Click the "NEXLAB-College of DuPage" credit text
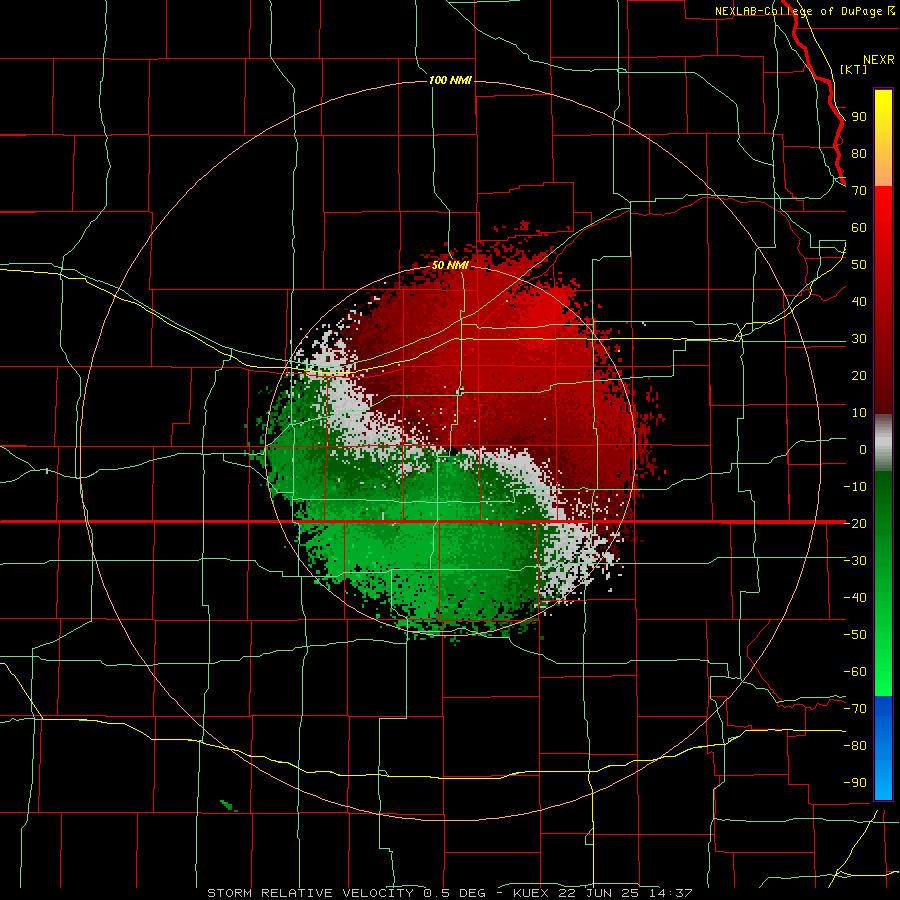Viewport: 900px width, 900px height. (799, 11)
